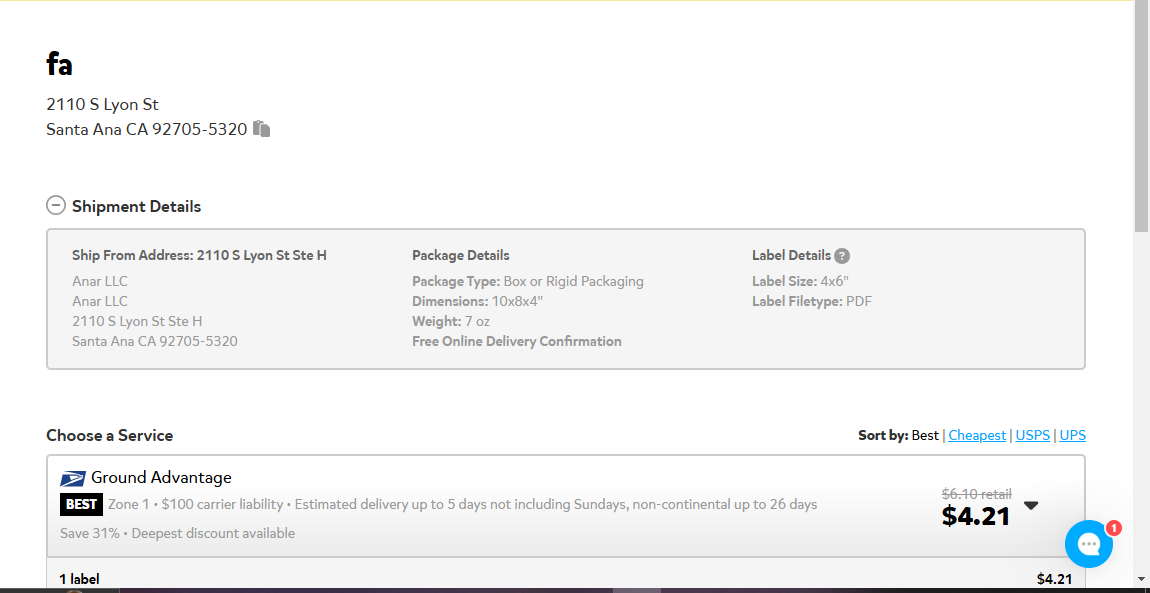
Task: Click the crossed-out $6.10 retail price
Action: [976, 494]
